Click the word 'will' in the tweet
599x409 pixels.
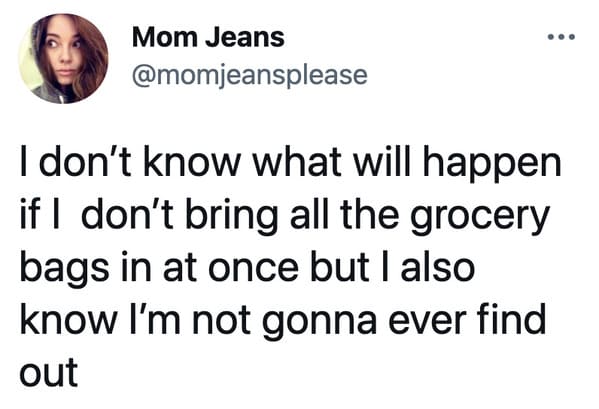(382, 162)
